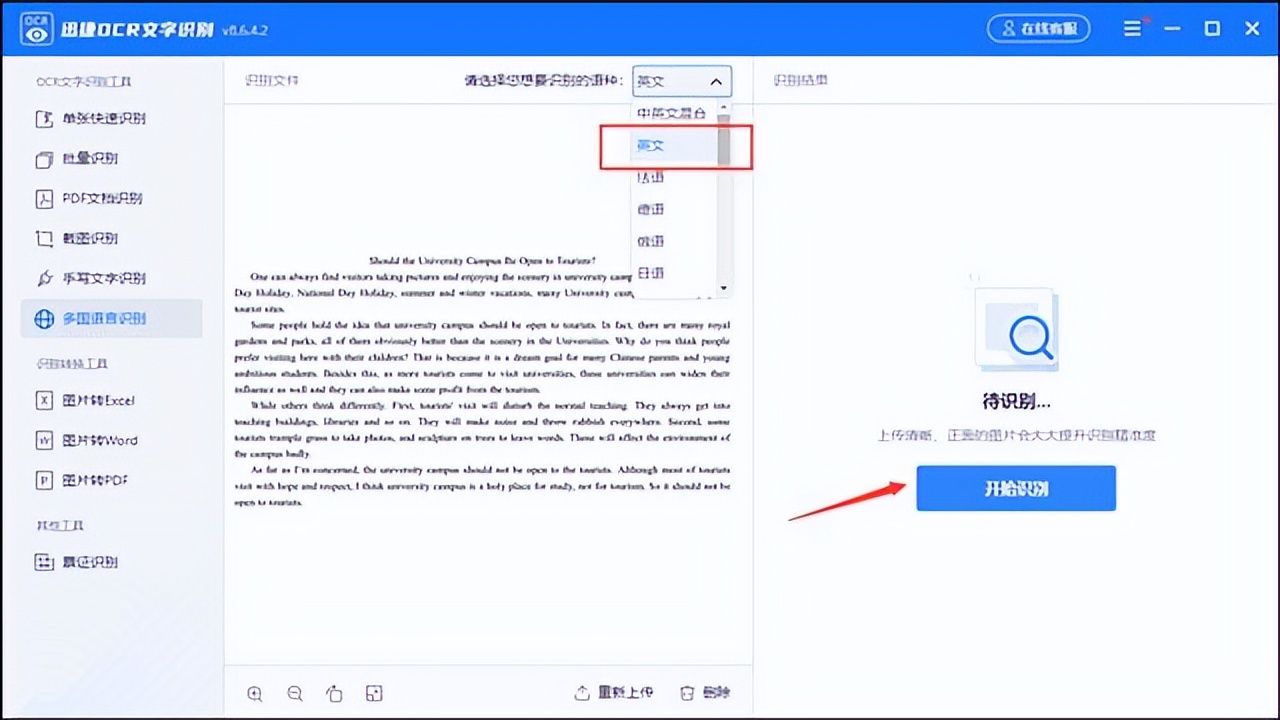Collapse the language selection dropdown

click(716, 81)
